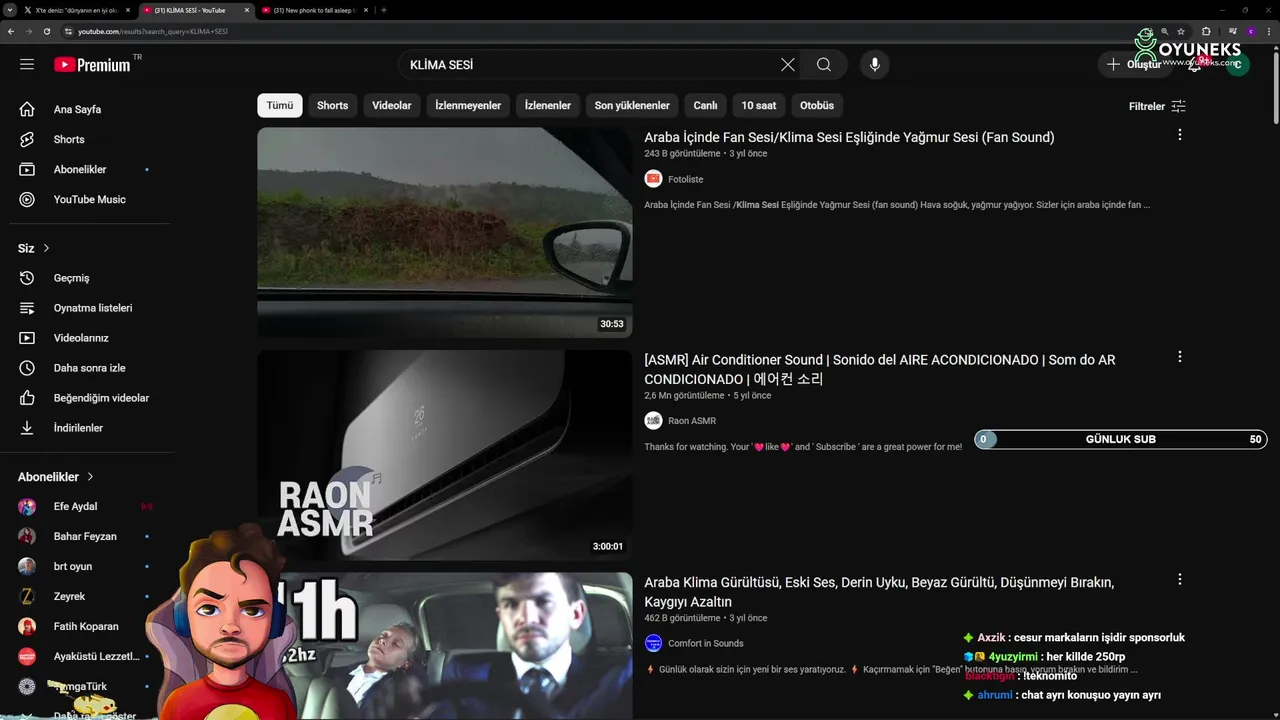Select the 10 saat filter chip

(x=759, y=105)
